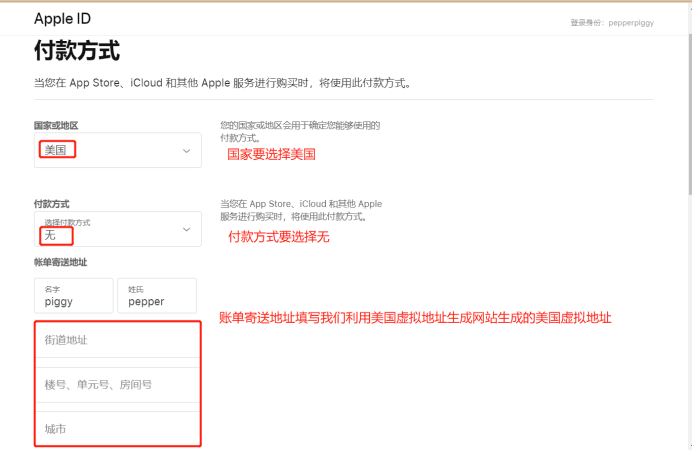The image size is (692, 450).
Task: Click the chevron in the country dropdown
Action: (x=187, y=151)
